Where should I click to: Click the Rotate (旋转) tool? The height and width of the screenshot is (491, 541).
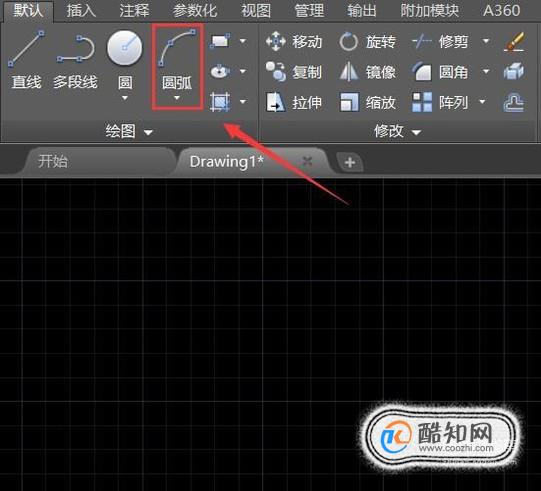(x=367, y=41)
